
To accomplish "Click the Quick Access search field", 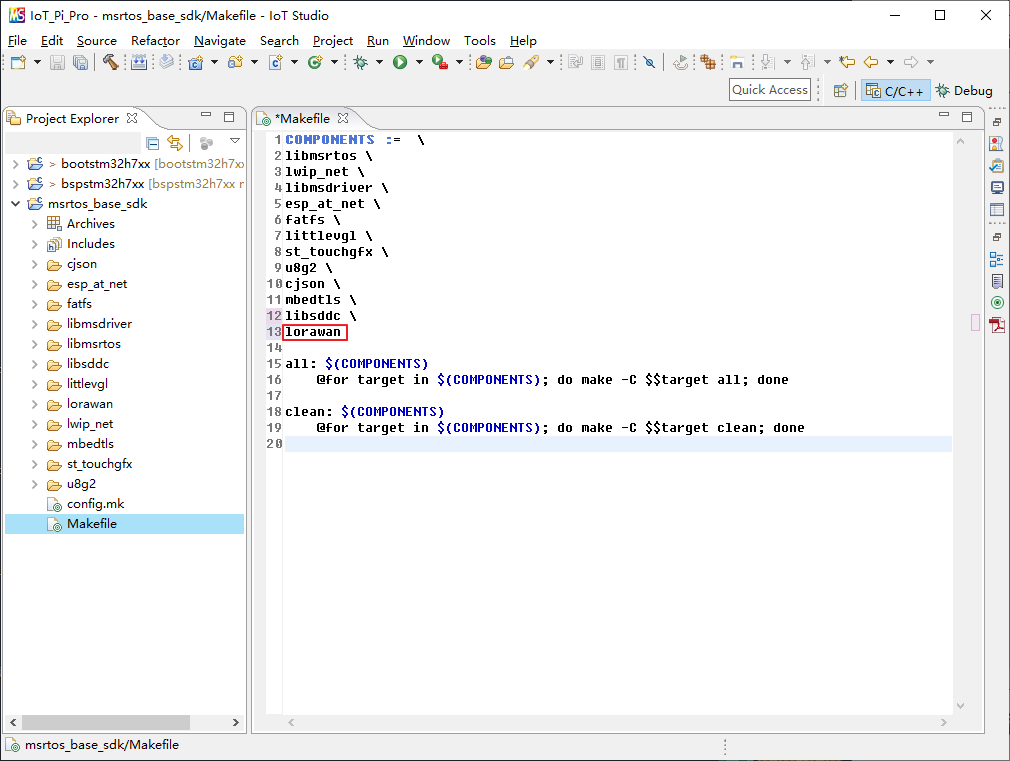I will click(769, 90).
